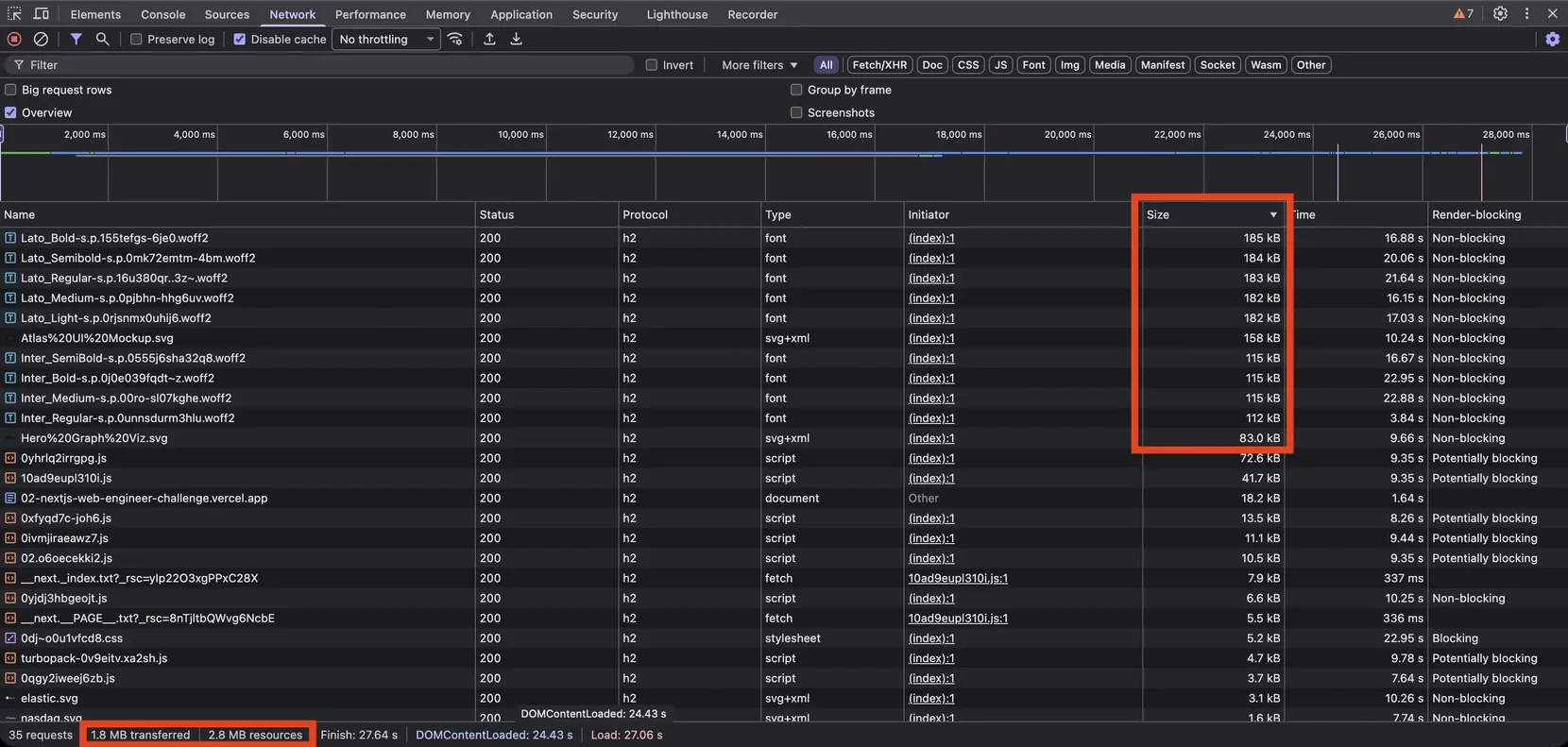Activate the inspect element picker icon

click(14, 14)
